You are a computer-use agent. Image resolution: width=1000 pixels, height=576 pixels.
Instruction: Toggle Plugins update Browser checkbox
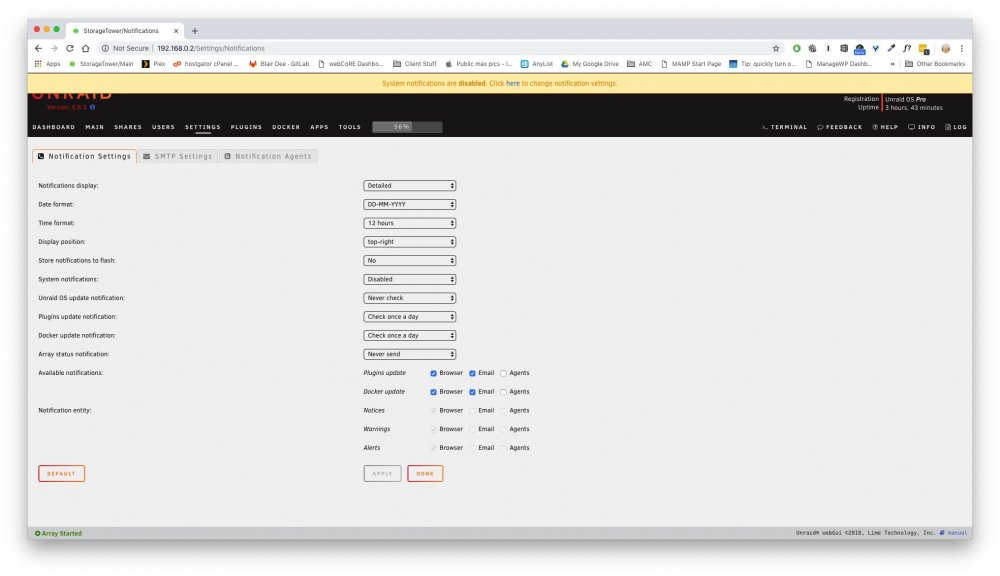(433, 373)
